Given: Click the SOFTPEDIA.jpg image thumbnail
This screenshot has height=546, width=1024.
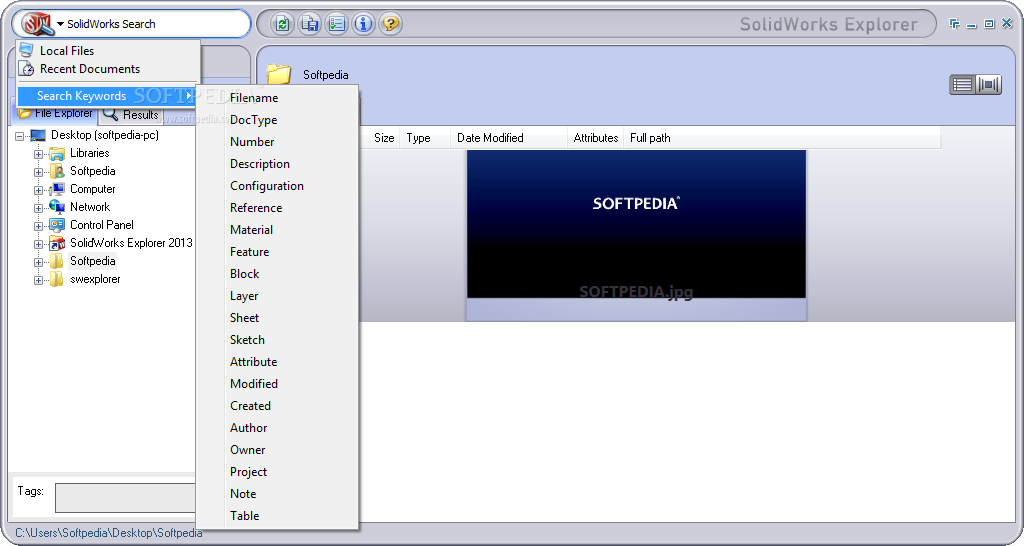Looking at the screenshot, I should (x=636, y=225).
